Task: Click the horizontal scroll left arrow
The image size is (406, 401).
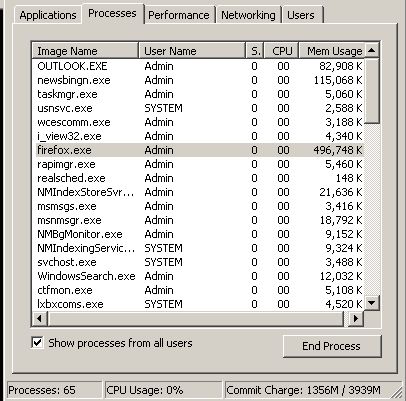Action: [x=40, y=319]
